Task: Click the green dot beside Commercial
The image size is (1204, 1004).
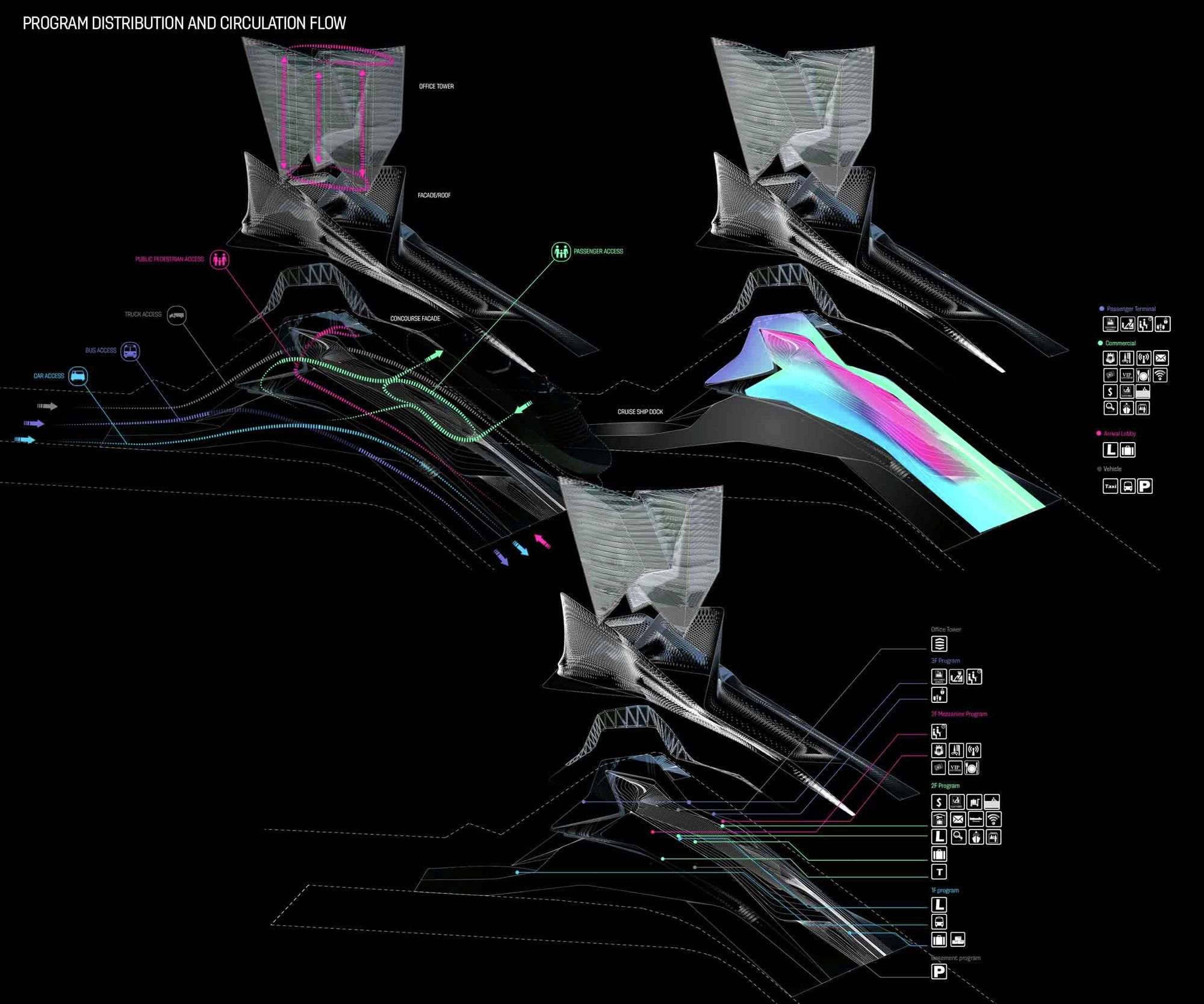Action: 1100,343
